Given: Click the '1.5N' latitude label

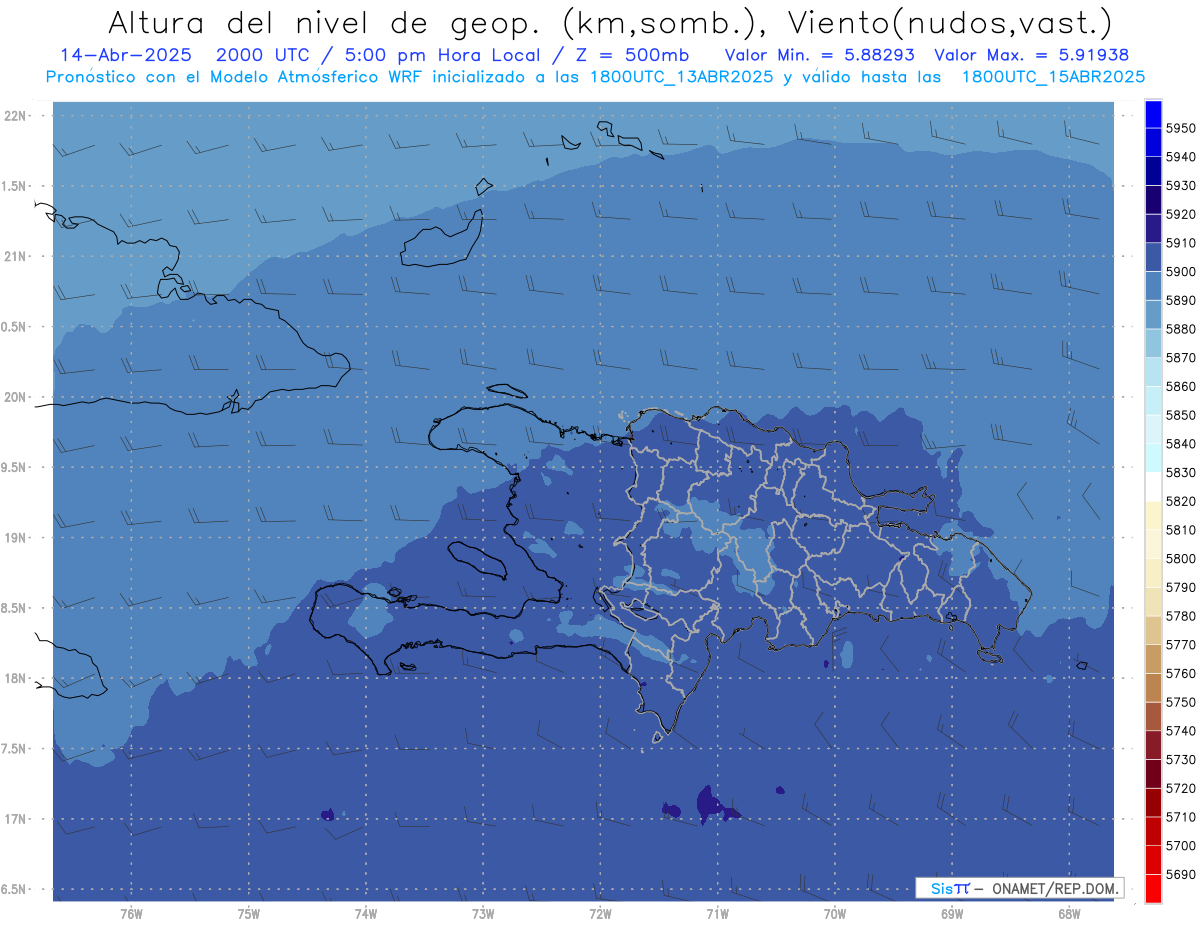Looking at the screenshot, I should [x=14, y=186].
